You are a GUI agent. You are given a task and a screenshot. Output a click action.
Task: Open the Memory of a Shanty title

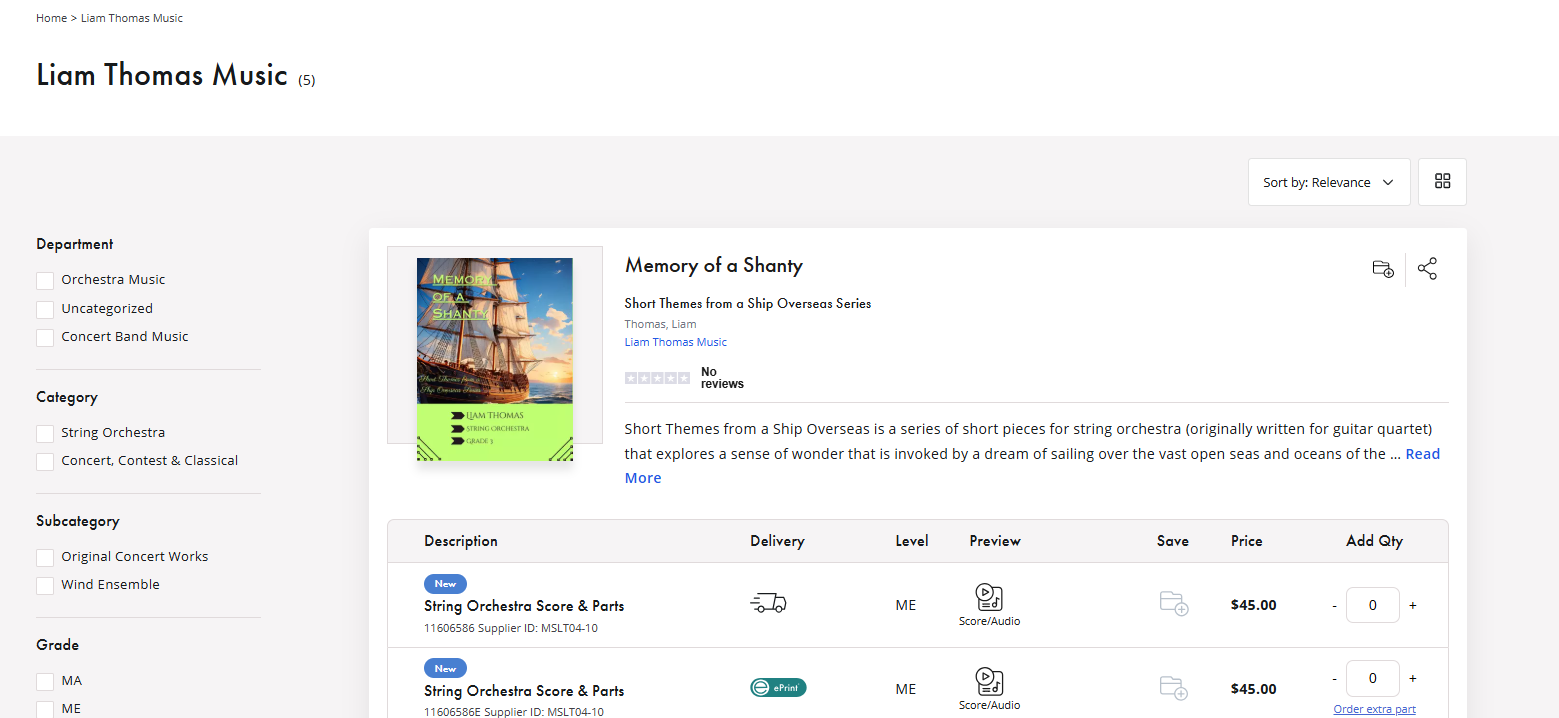(x=714, y=265)
